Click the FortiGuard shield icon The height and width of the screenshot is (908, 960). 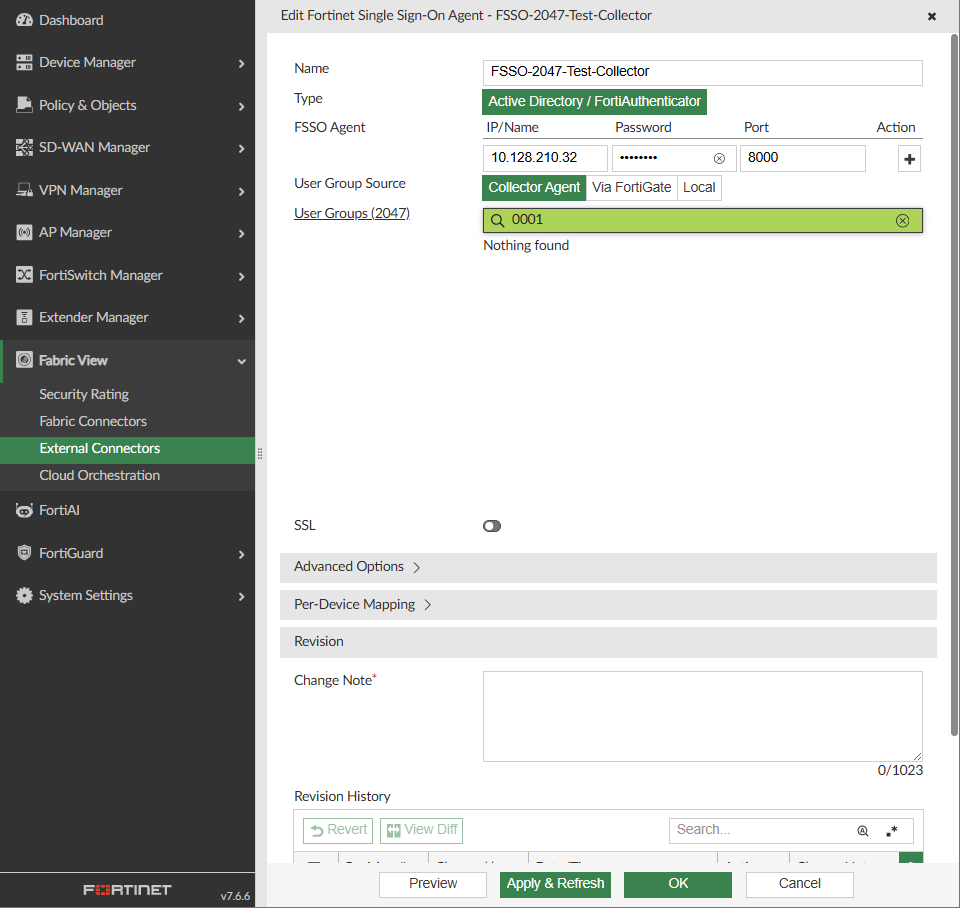(24, 553)
